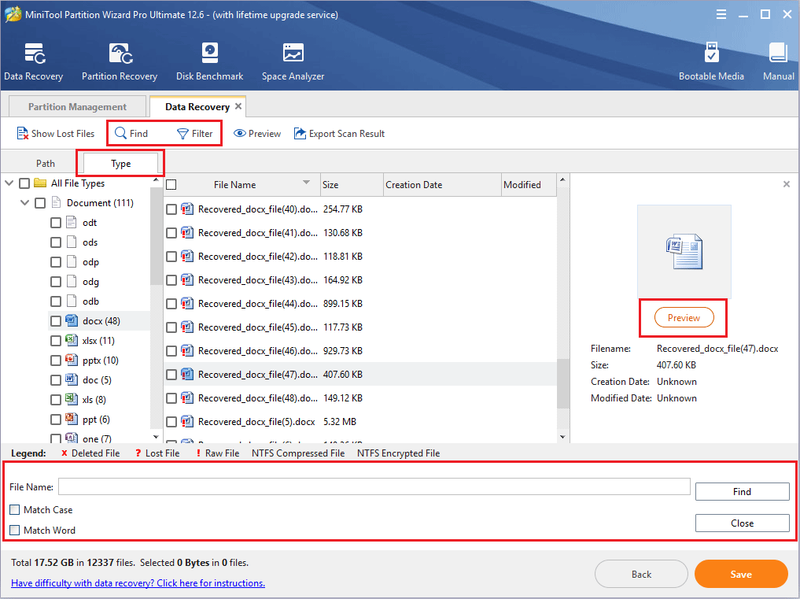The width and height of the screenshot is (800, 599).
Task: Open the data recovery instructions link
Action: (138, 583)
